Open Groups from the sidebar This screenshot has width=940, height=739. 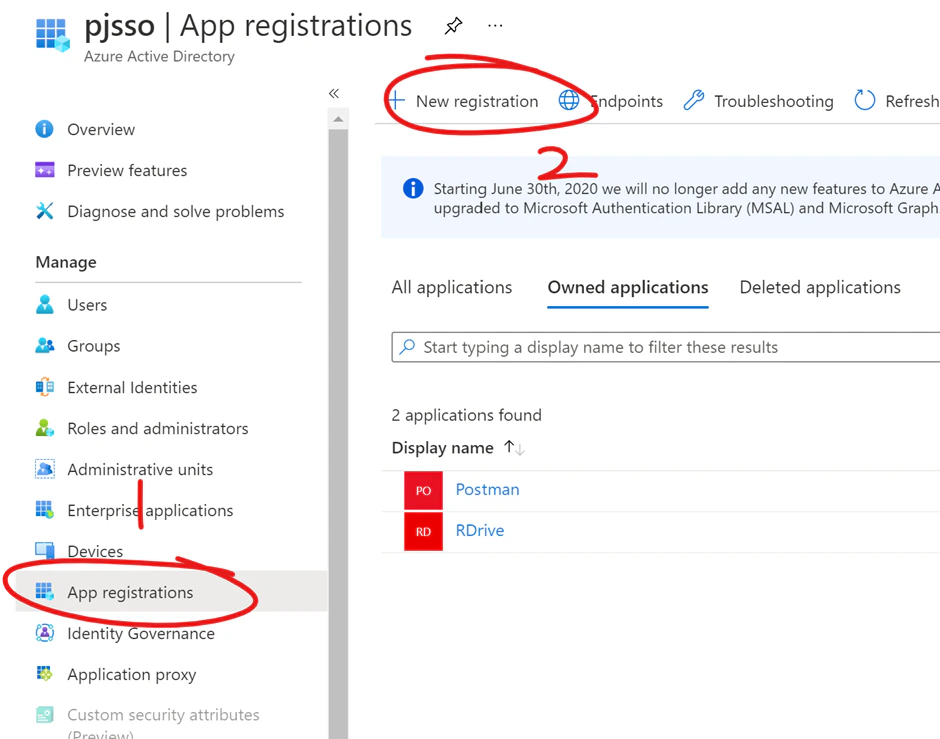[x=93, y=345]
